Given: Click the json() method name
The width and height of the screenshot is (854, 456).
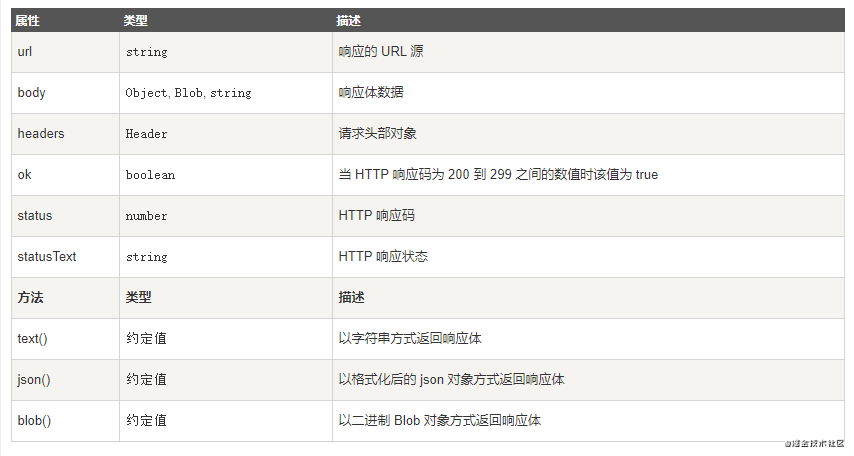Looking at the screenshot, I should pyautogui.click(x=34, y=379).
